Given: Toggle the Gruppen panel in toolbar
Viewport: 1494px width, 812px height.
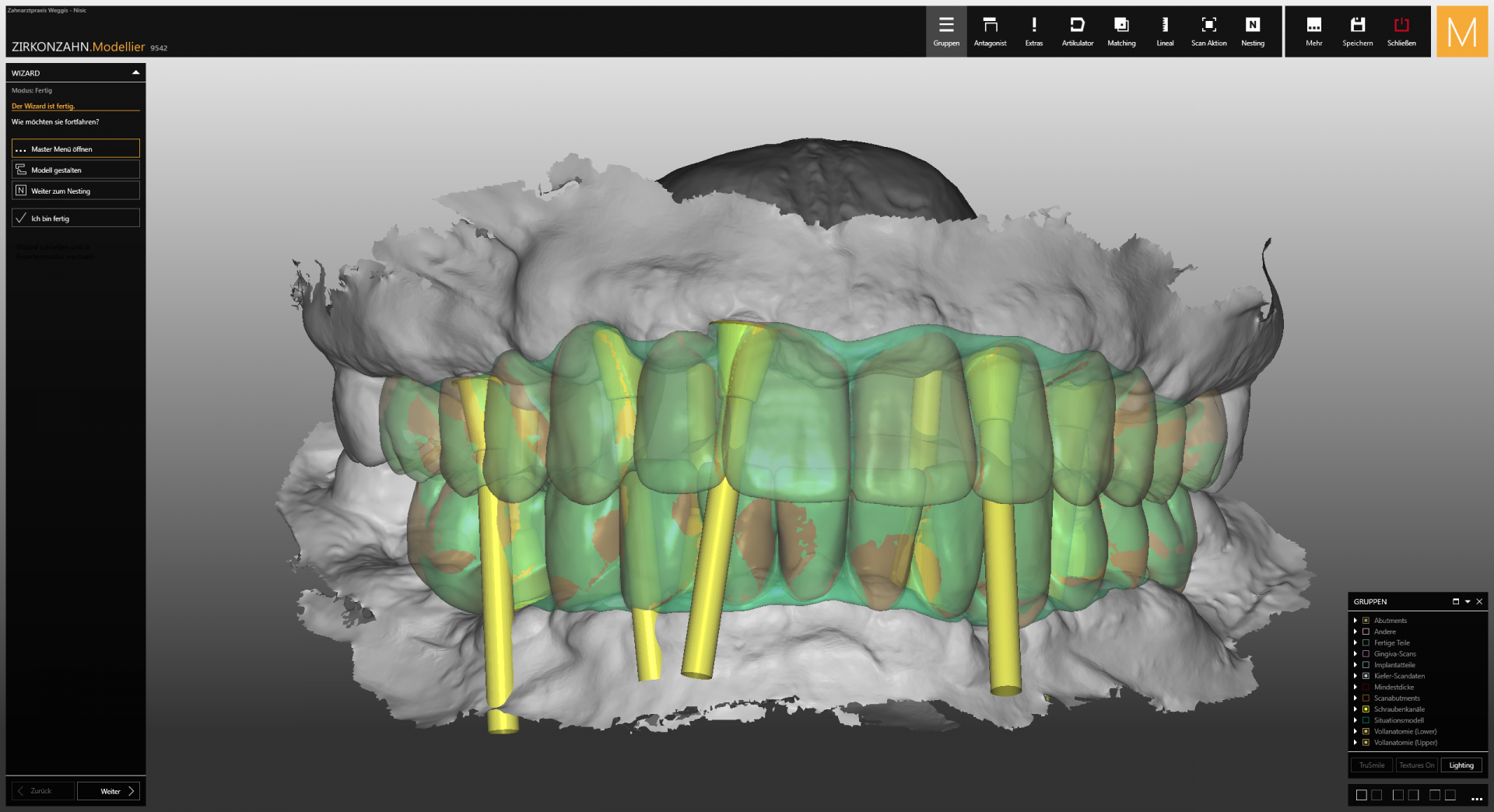Looking at the screenshot, I should tap(946, 31).
